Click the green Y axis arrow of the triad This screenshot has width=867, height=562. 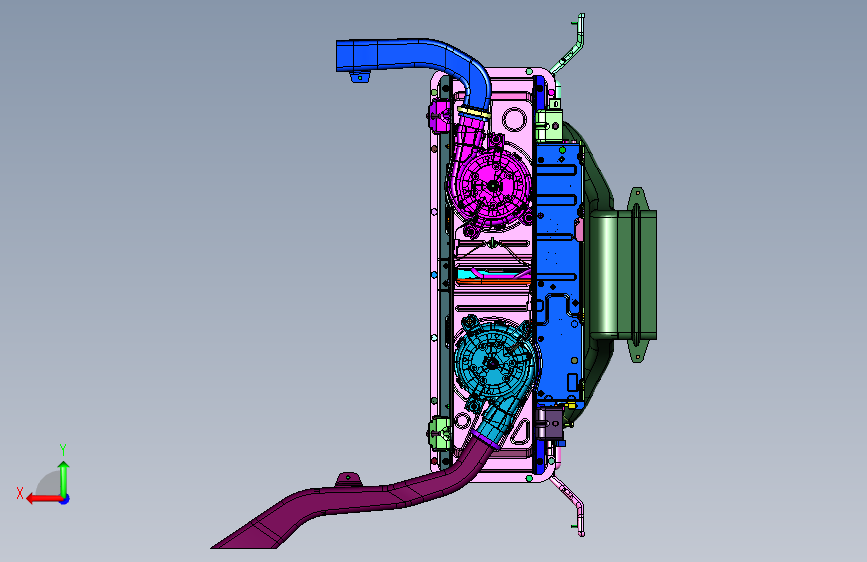coord(64,478)
